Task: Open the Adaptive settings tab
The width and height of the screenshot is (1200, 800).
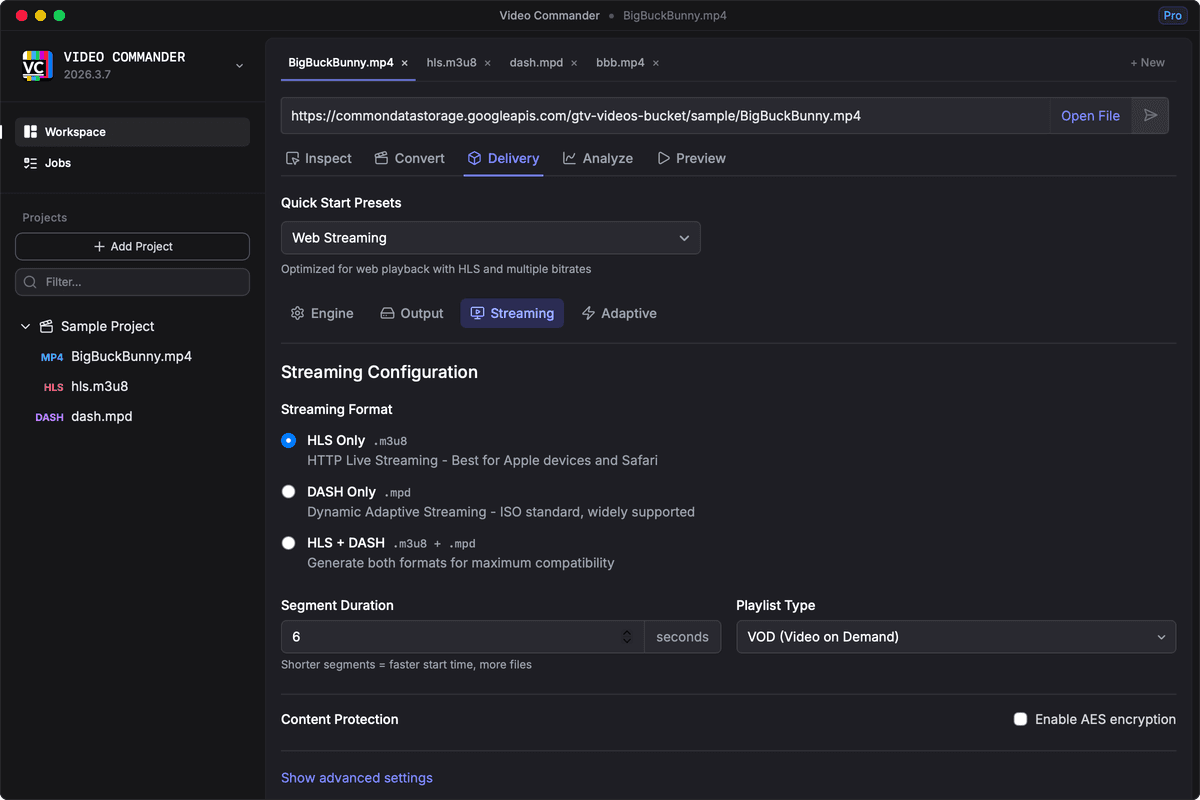Action: click(619, 313)
